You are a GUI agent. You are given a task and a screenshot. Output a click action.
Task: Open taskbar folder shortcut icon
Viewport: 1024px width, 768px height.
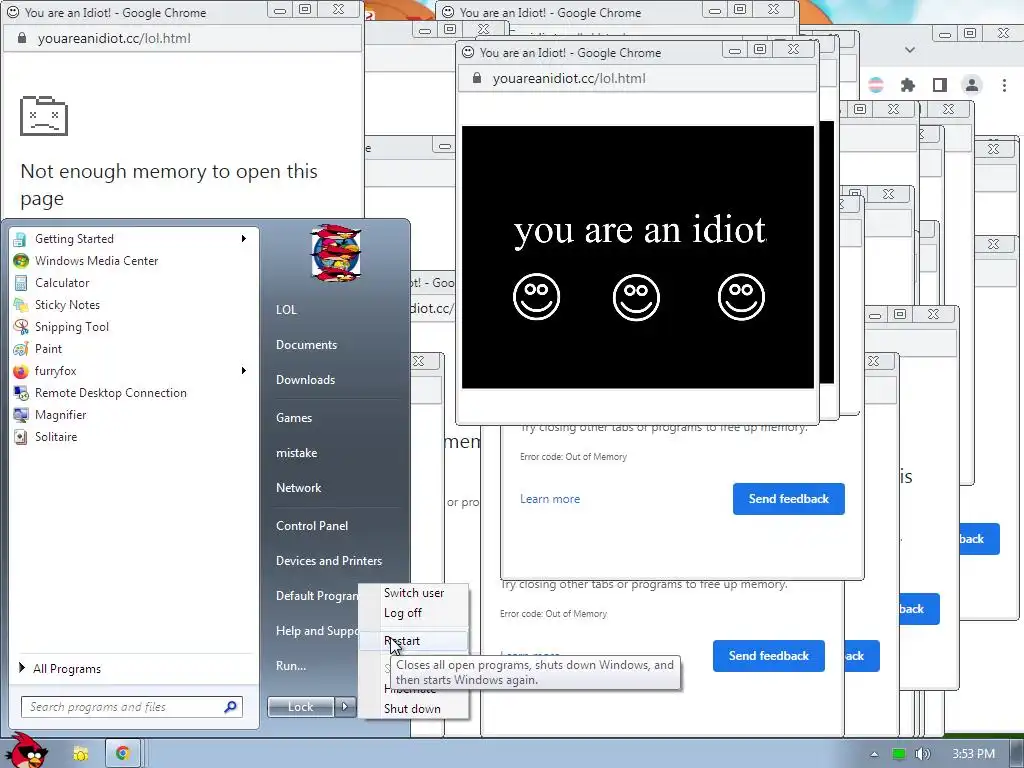pyautogui.click(x=81, y=754)
